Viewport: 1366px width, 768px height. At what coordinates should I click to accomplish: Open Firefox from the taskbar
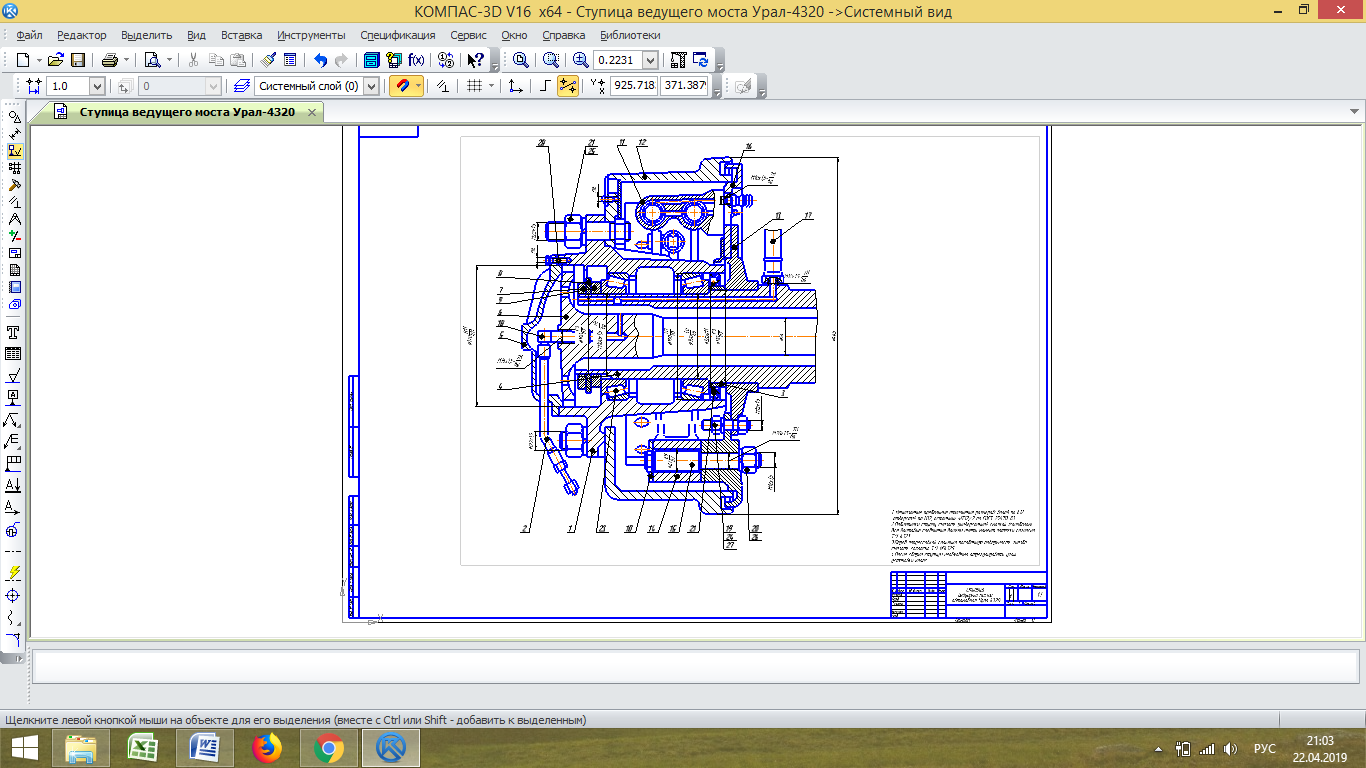tap(267, 747)
